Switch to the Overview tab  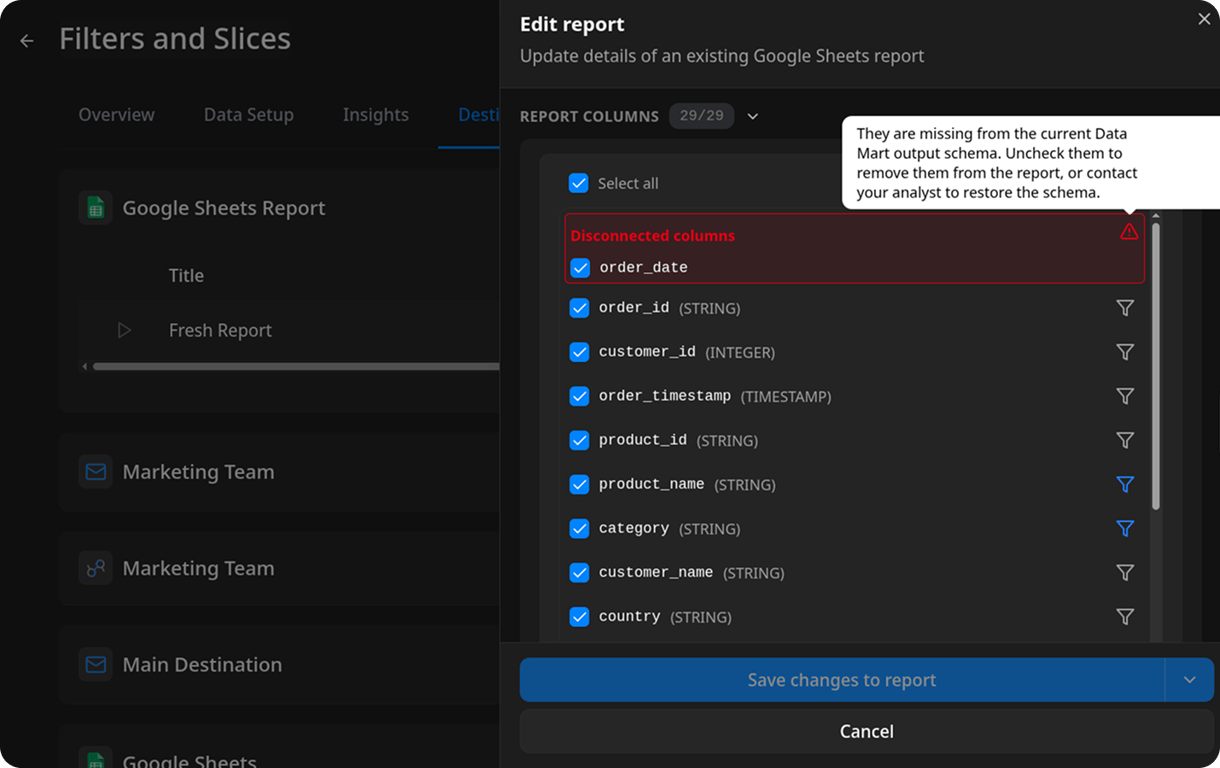(x=116, y=115)
